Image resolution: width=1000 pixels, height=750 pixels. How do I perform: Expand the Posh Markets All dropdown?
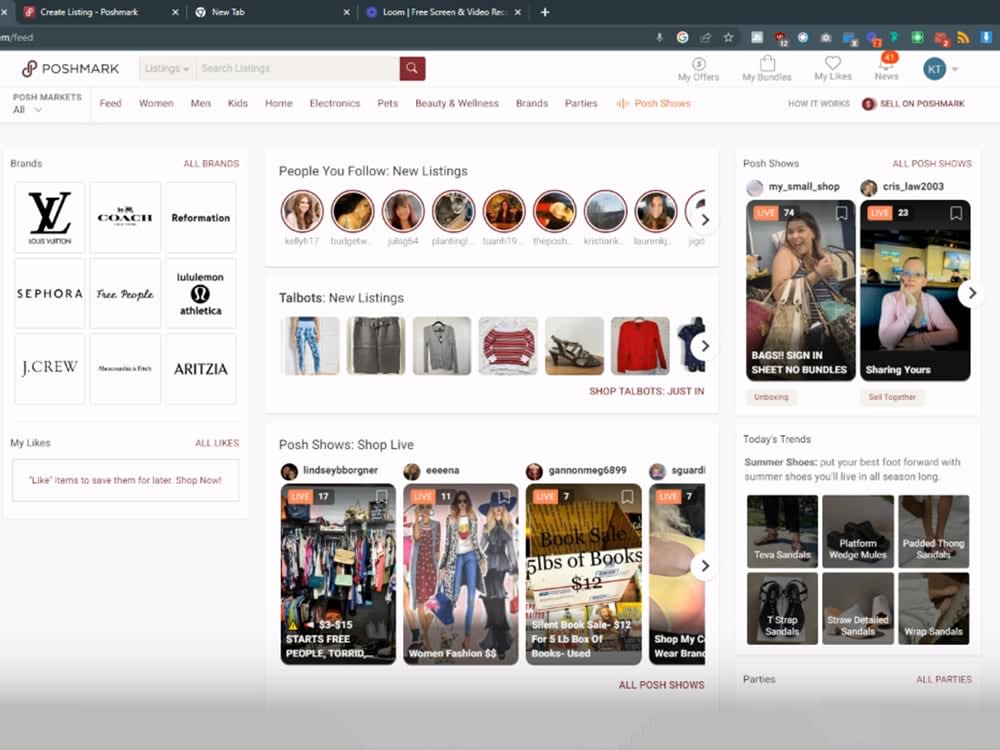(28, 110)
